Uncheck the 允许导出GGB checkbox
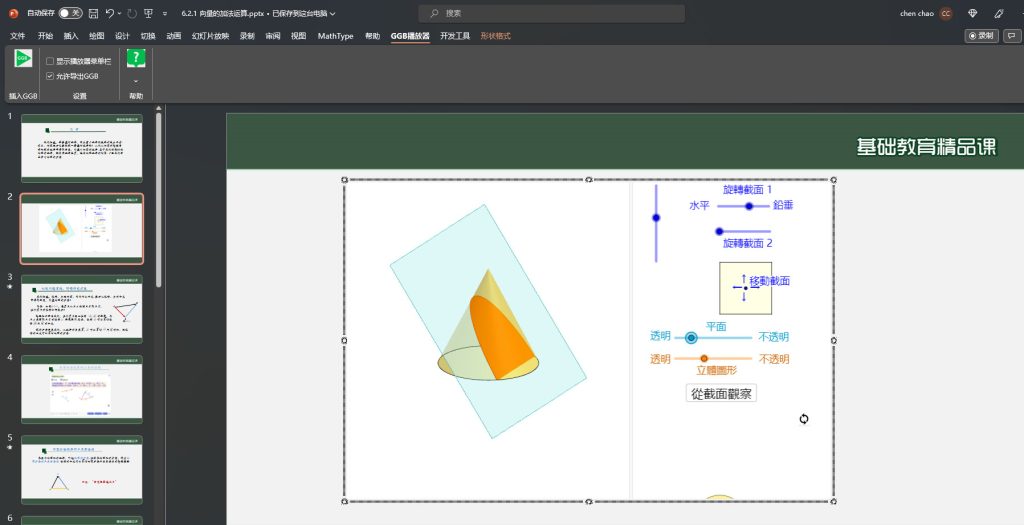1024x525 pixels. [50, 76]
